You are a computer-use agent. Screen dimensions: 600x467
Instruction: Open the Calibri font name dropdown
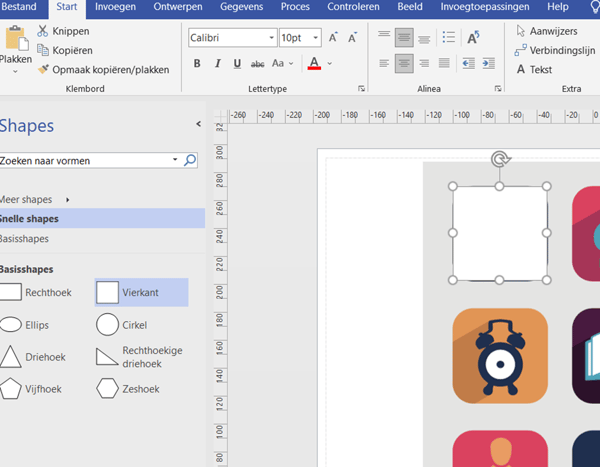[271, 38]
